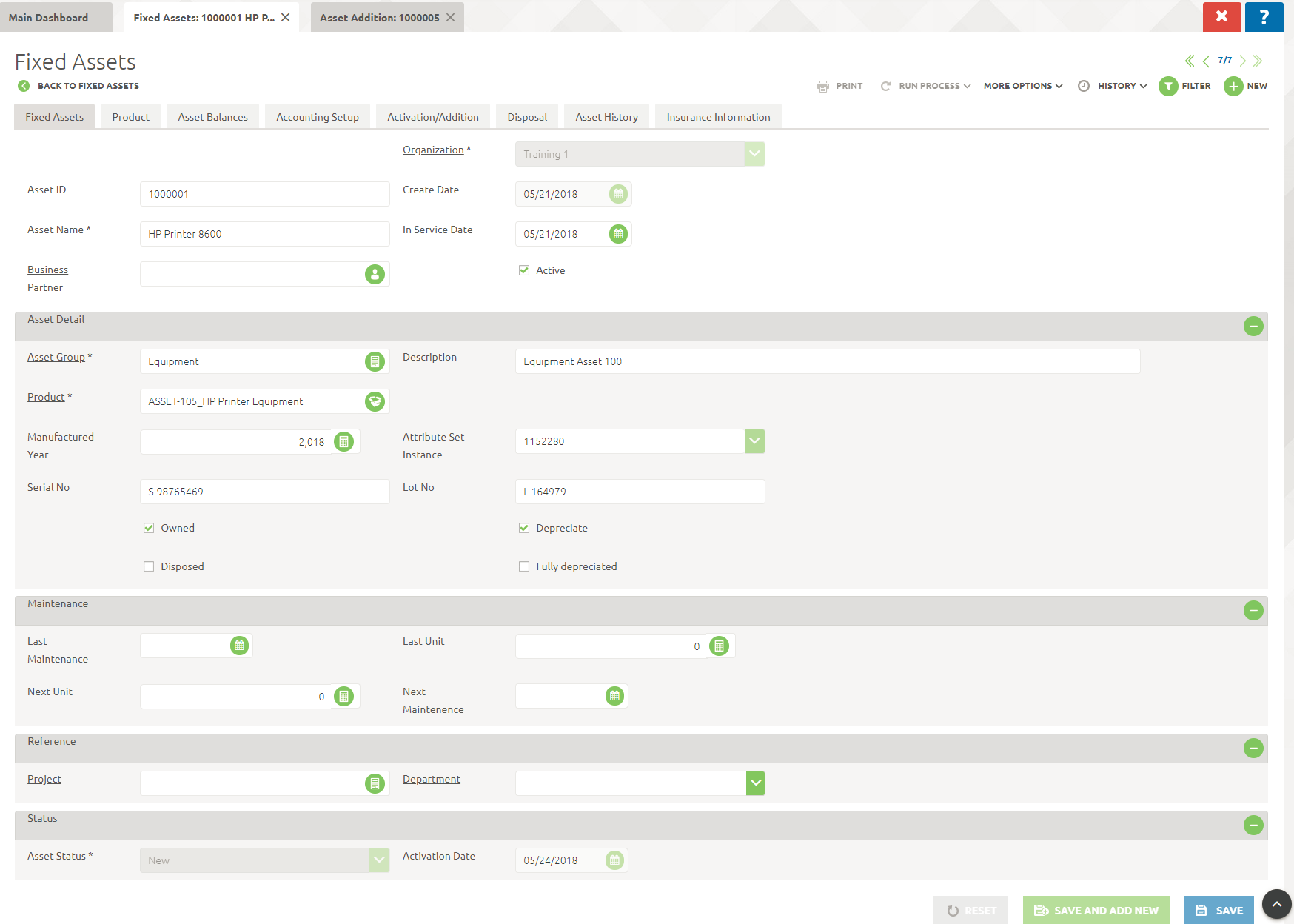1294x924 pixels.
Task: Open the Manufactured Year calculator icon
Action: click(x=343, y=442)
